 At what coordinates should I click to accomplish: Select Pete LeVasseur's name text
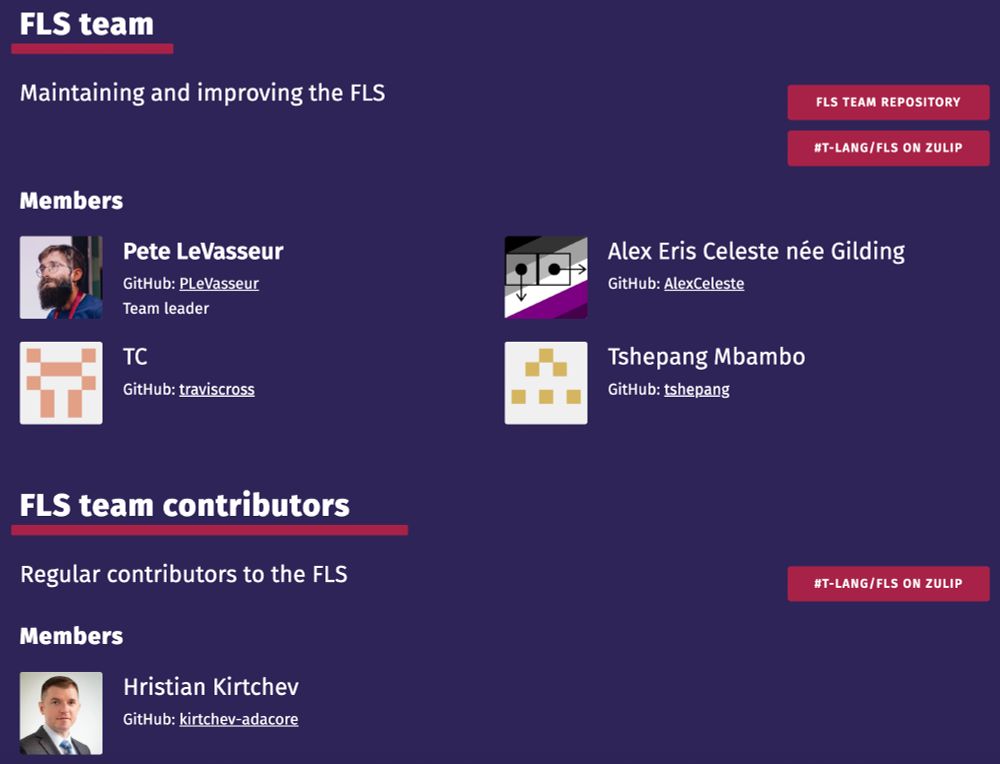pyautogui.click(x=201, y=251)
